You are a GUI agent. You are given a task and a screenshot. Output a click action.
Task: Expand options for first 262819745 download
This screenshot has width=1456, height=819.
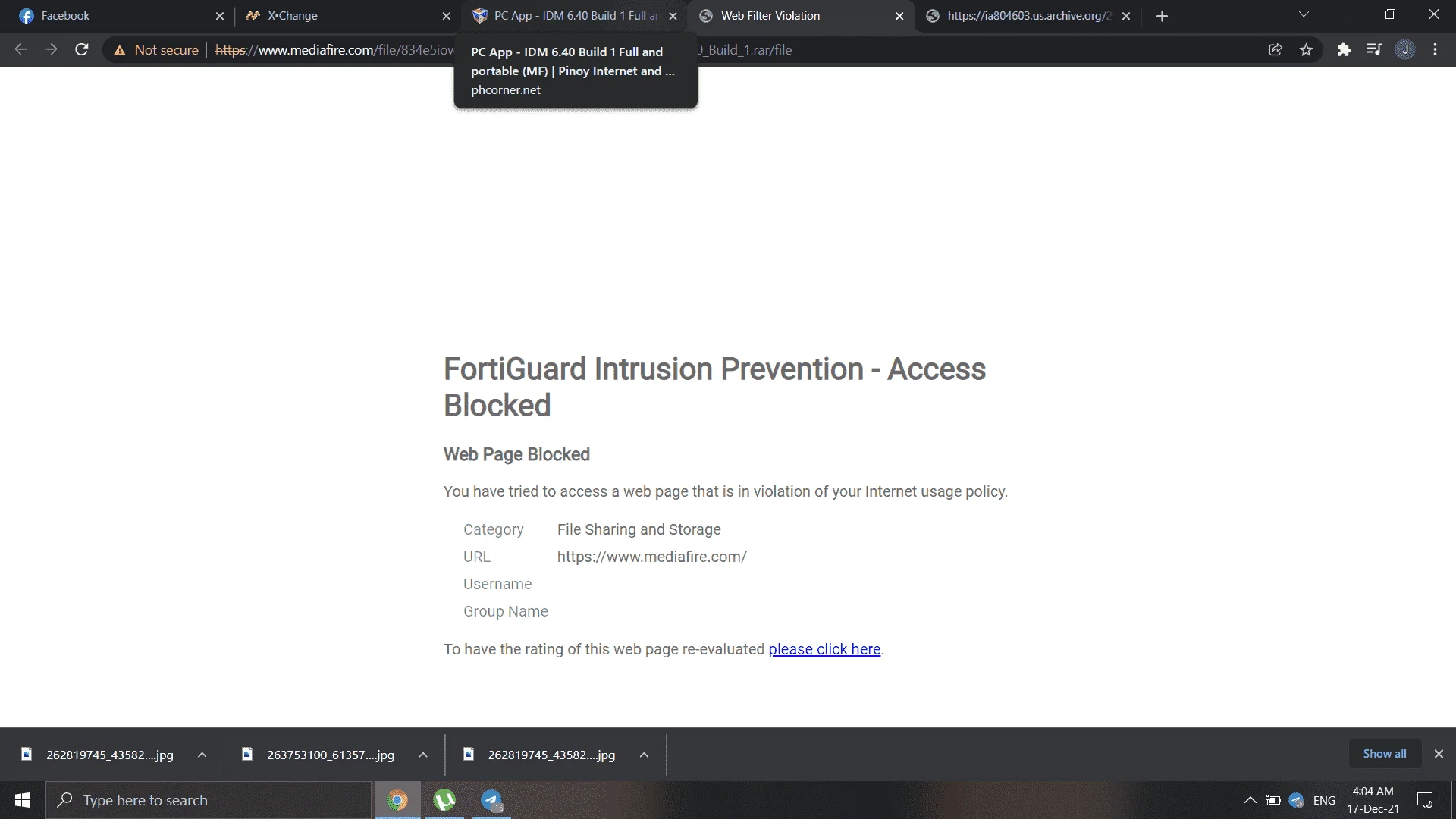tap(202, 755)
